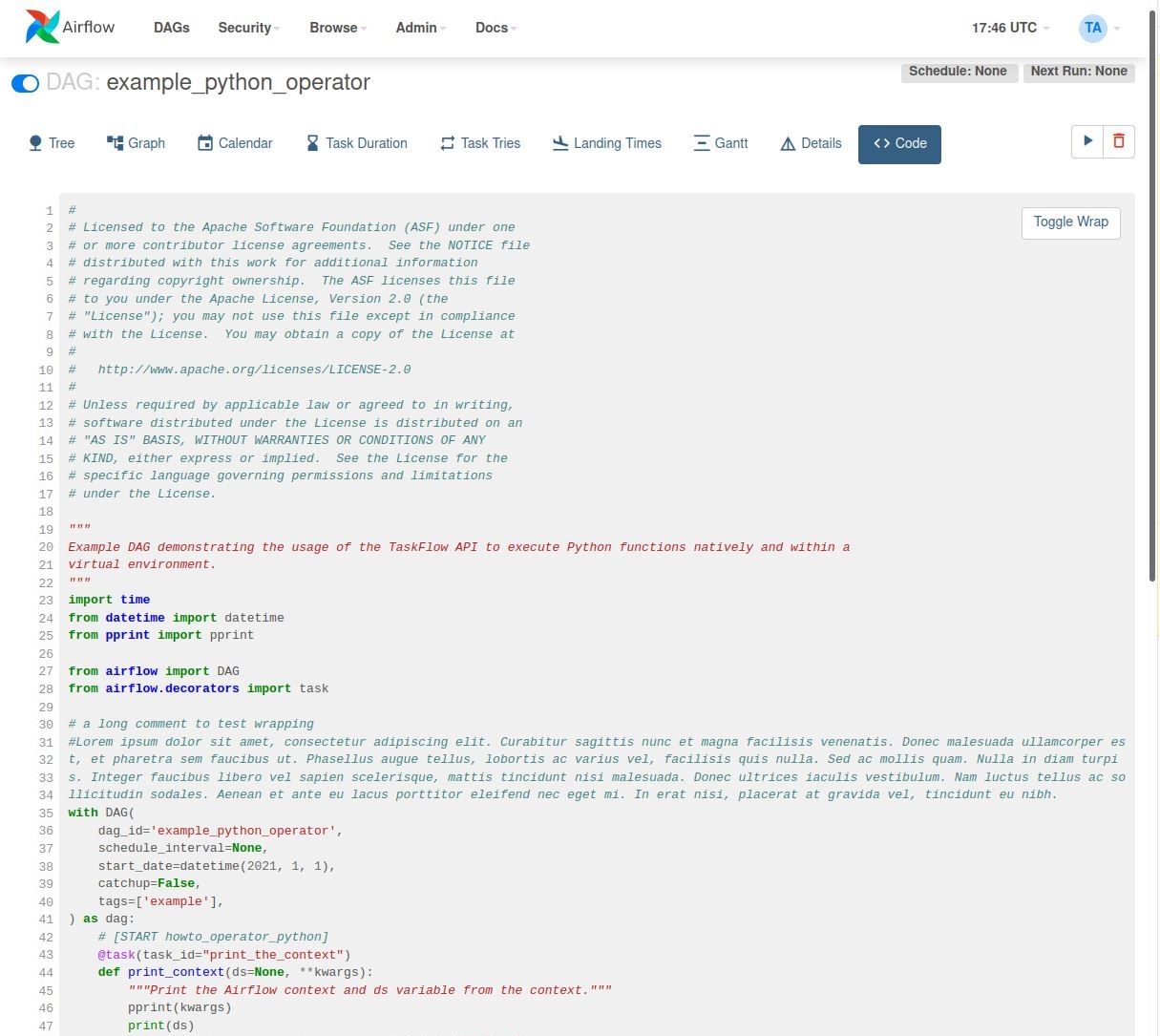Click the Gantt bars icon
The image size is (1160, 1036).
[x=702, y=143]
